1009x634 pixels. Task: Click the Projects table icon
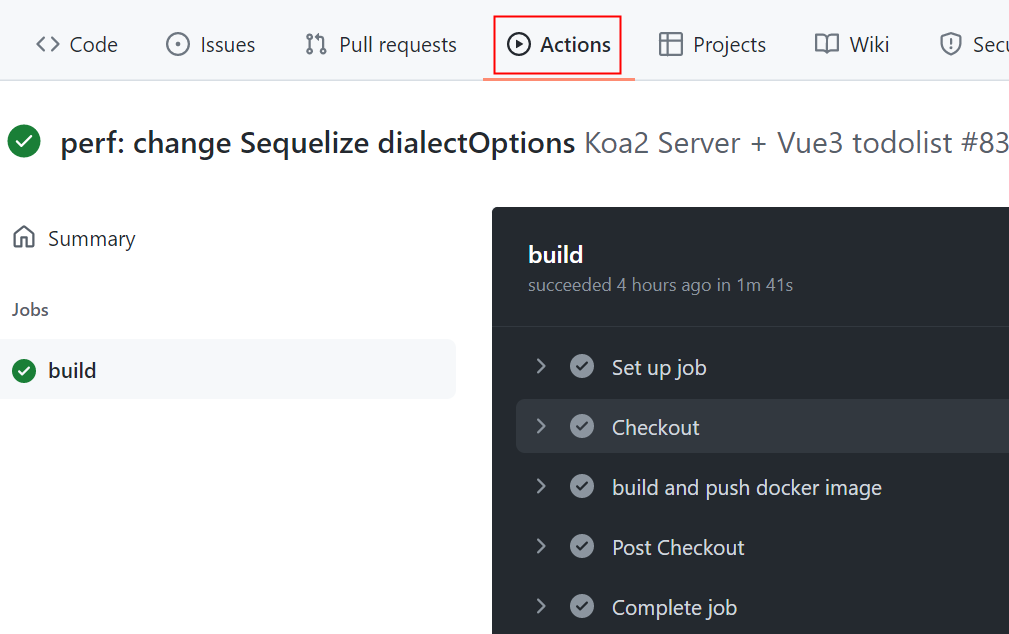pos(671,45)
